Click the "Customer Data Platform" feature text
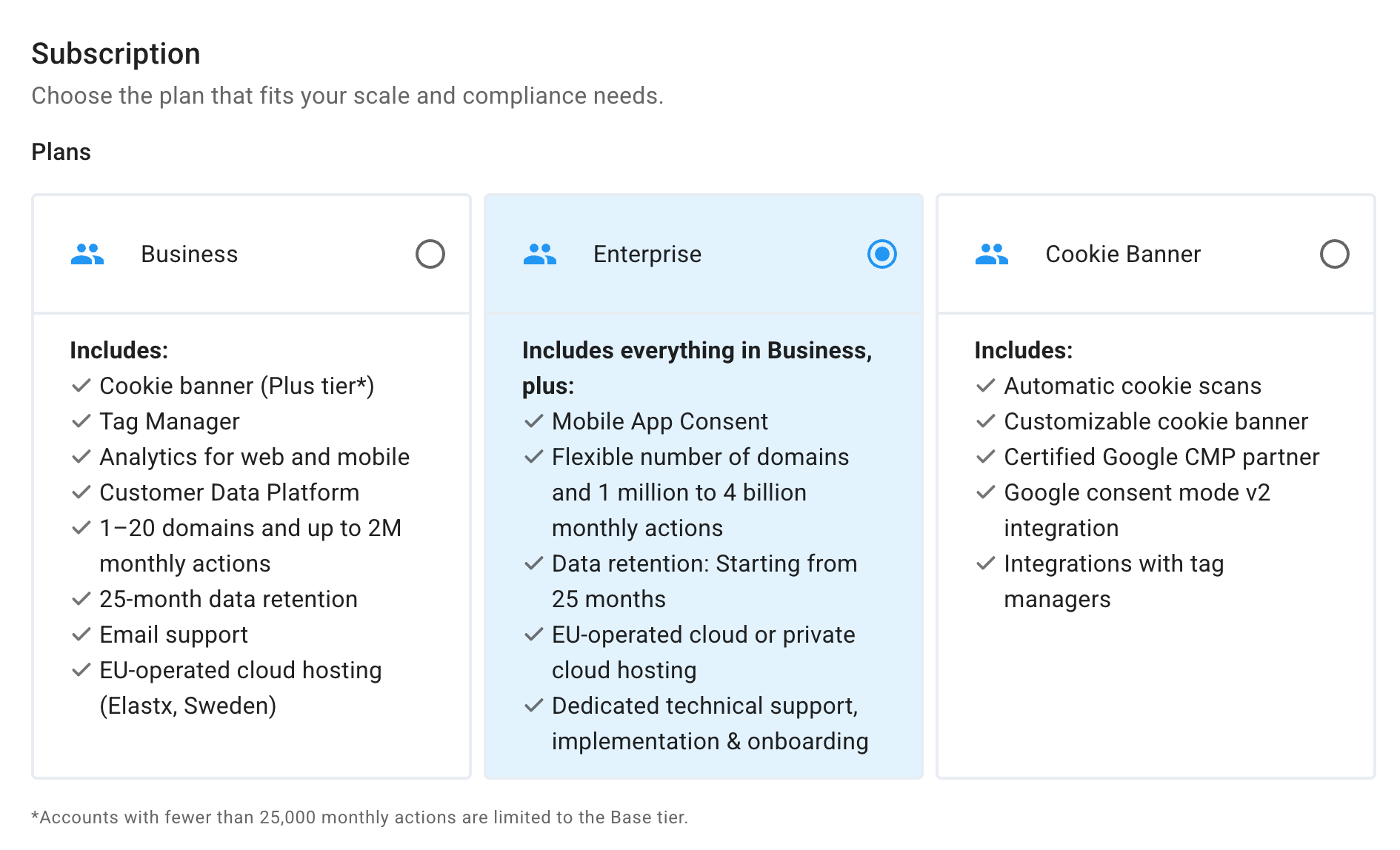Image resolution: width=1400 pixels, height=850 pixels. (229, 492)
